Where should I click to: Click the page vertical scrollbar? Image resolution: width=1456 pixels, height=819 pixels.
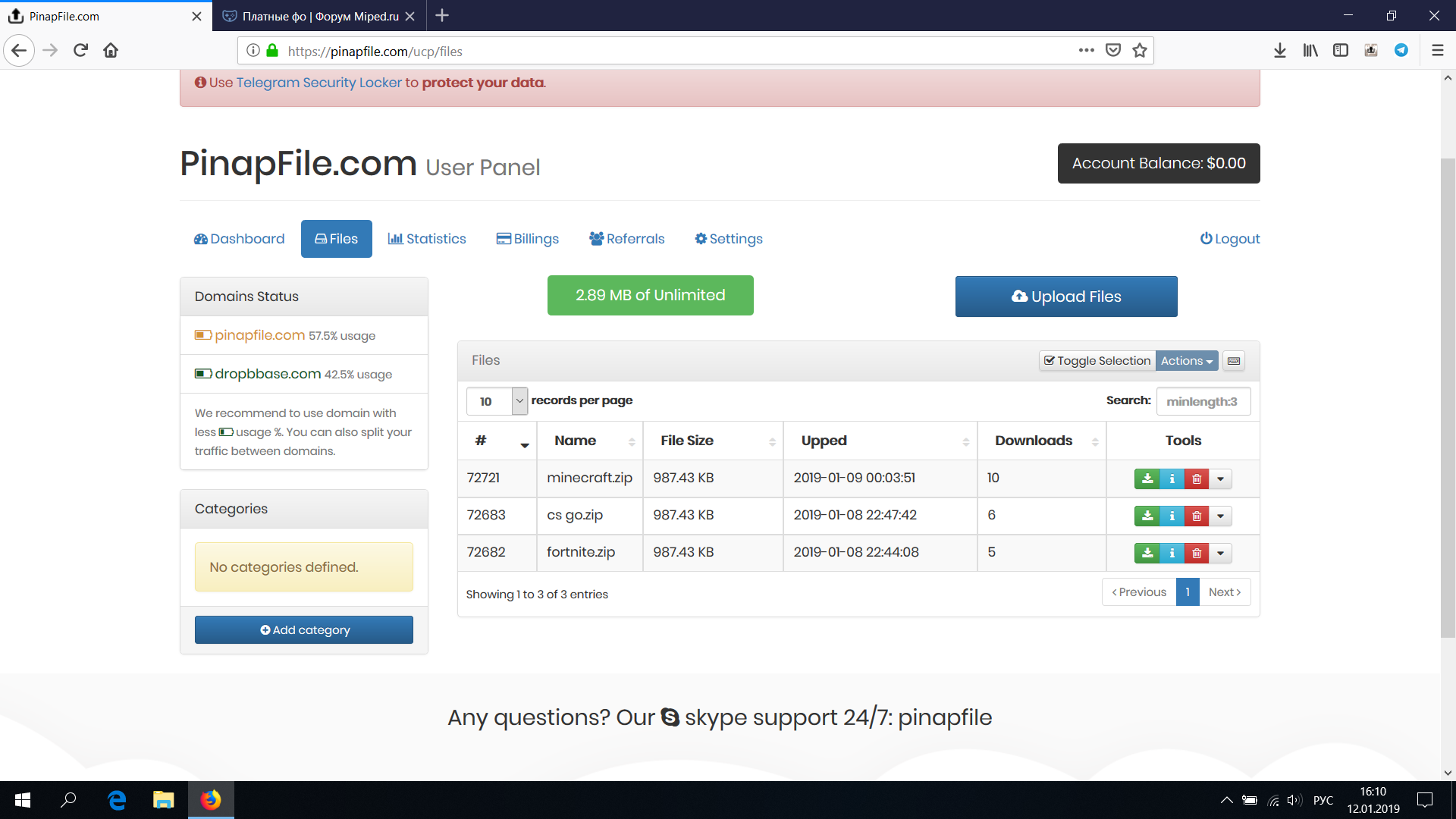click(x=1448, y=398)
